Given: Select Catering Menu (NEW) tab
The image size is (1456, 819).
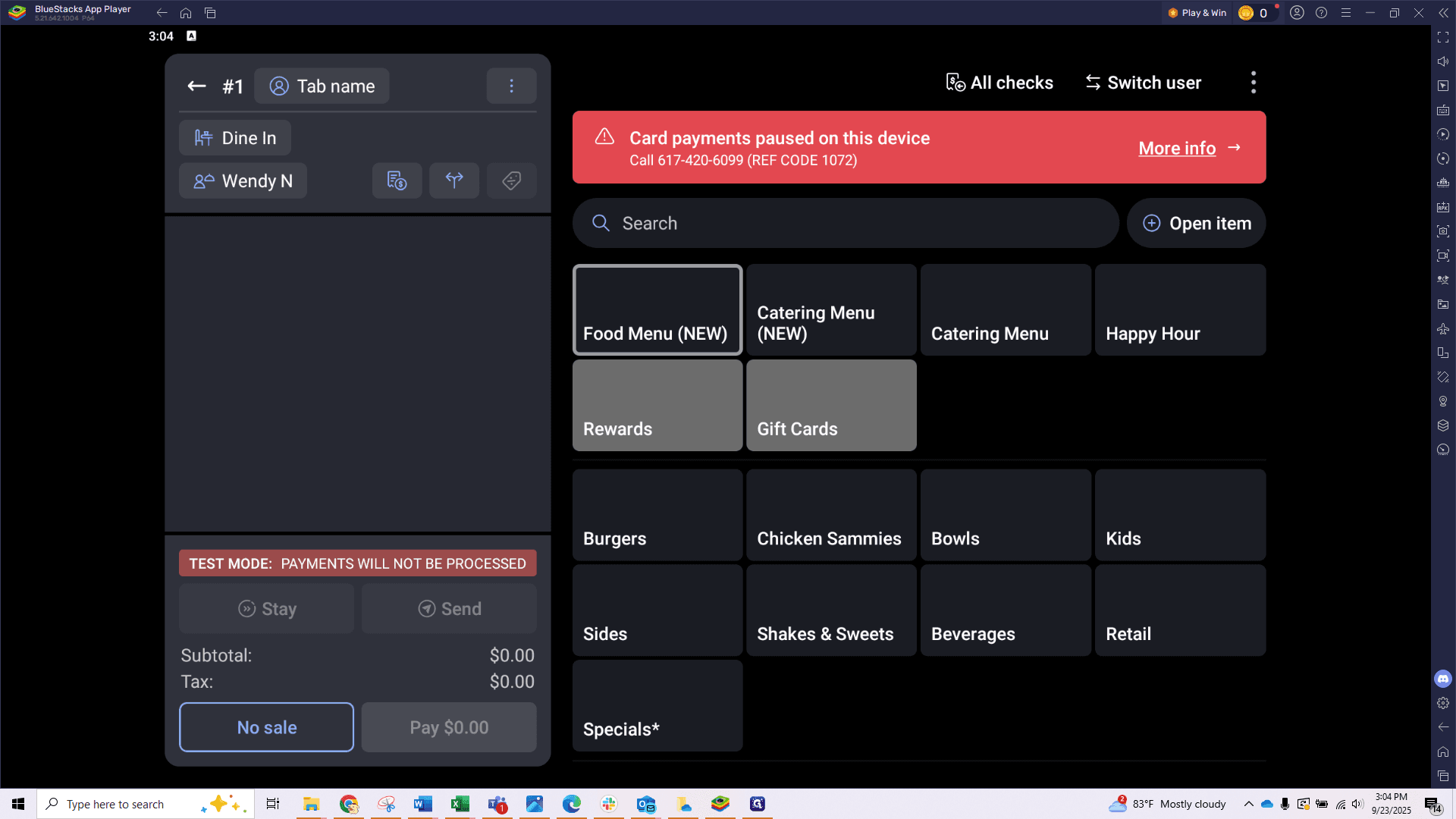Looking at the screenshot, I should coord(831,309).
